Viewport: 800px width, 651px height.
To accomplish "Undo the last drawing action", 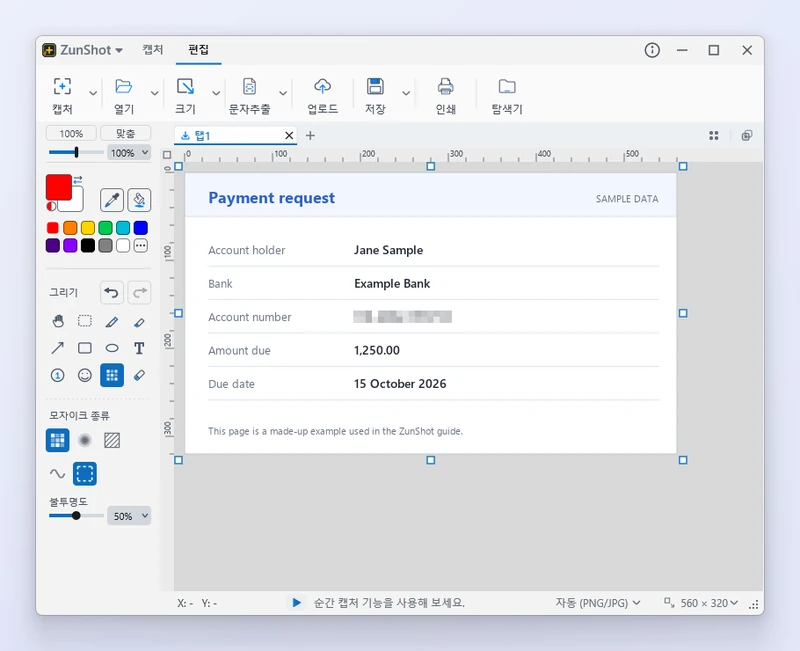I will pyautogui.click(x=112, y=293).
